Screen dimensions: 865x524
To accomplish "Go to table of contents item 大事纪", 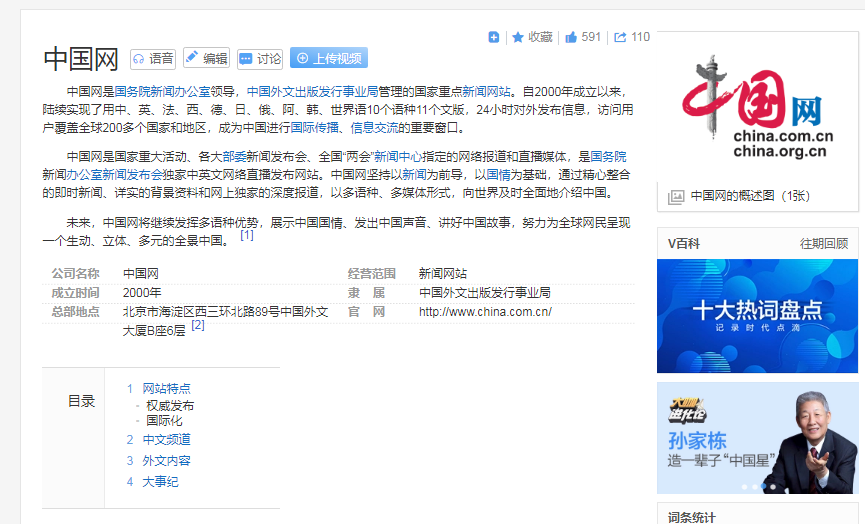I will coord(161,482).
